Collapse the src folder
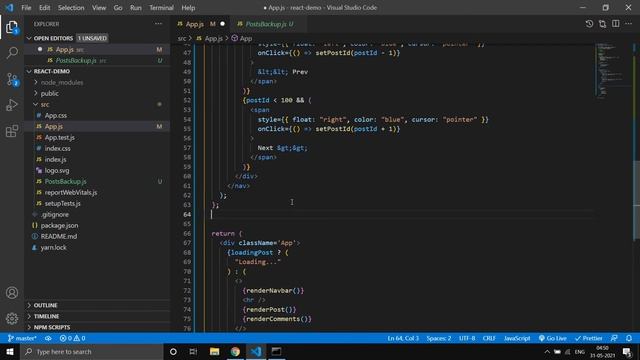 (x=98, y=104)
